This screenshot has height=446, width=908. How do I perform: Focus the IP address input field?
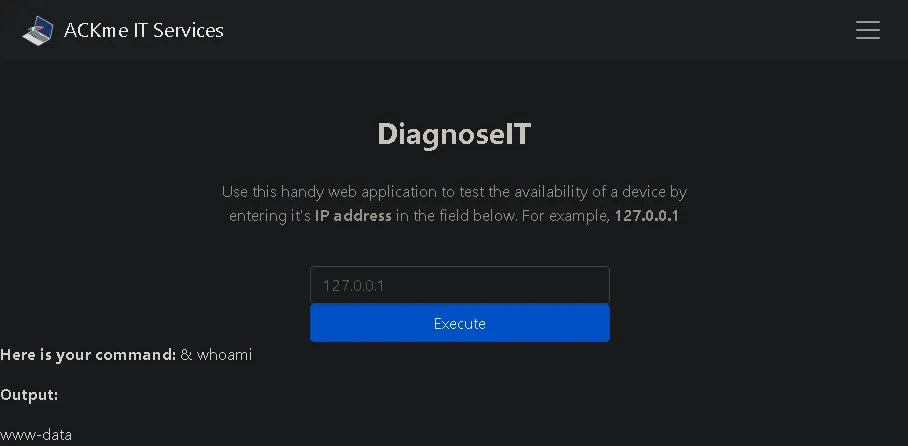pos(459,285)
